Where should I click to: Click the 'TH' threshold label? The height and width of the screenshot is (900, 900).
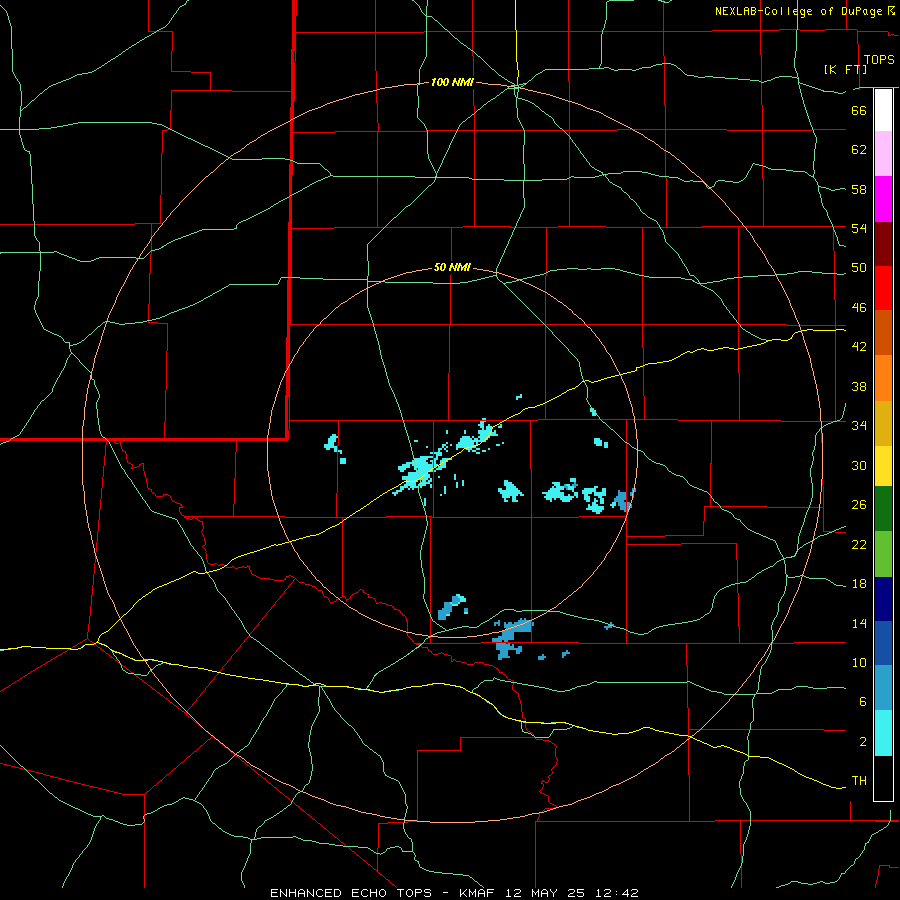pos(859,781)
